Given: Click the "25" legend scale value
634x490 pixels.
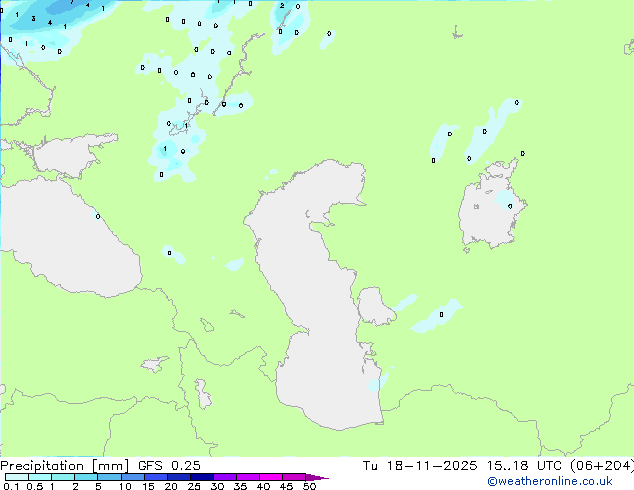Looking at the screenshot, I should (194, 486).
